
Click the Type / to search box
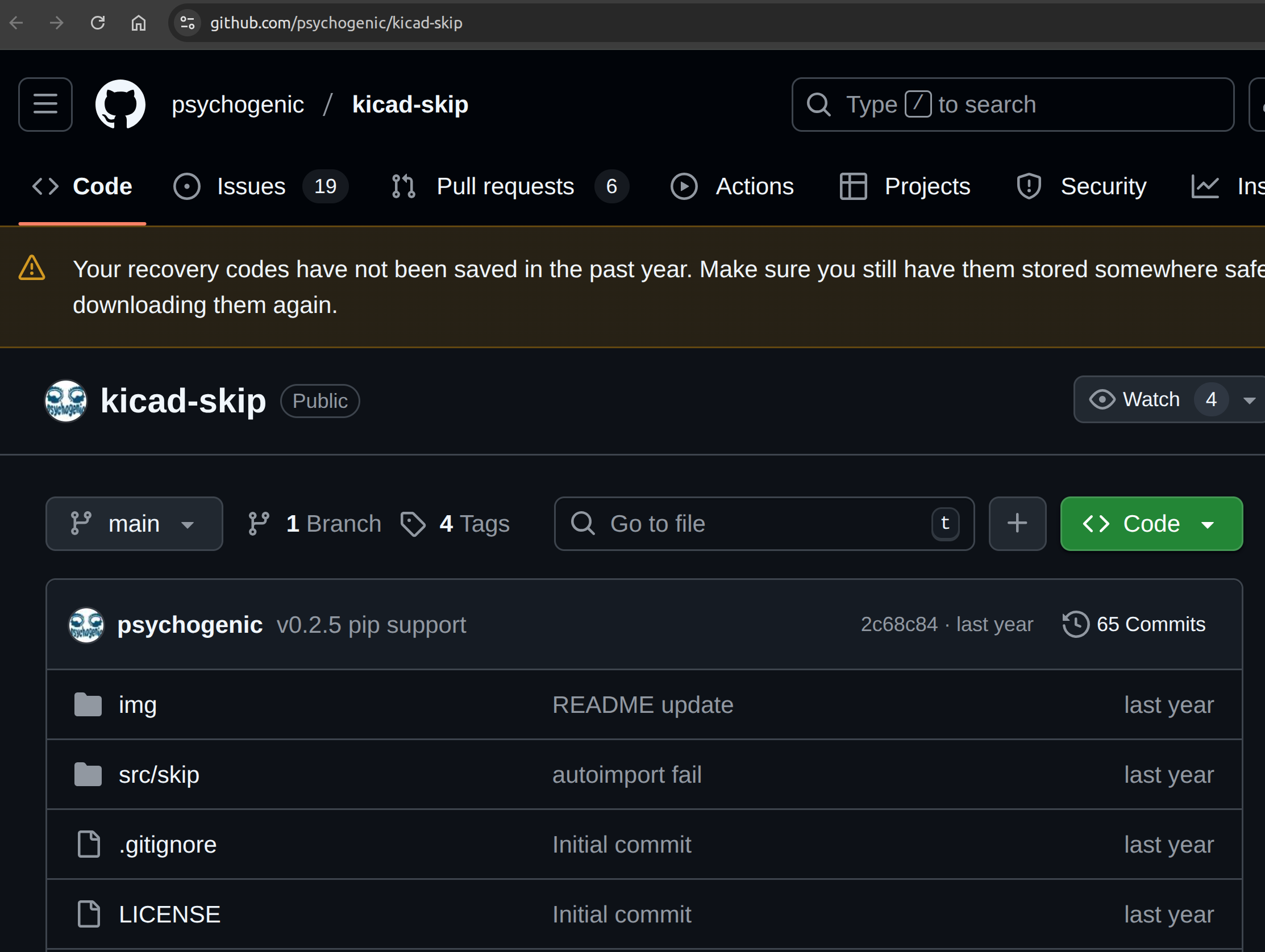(1012, 105)
